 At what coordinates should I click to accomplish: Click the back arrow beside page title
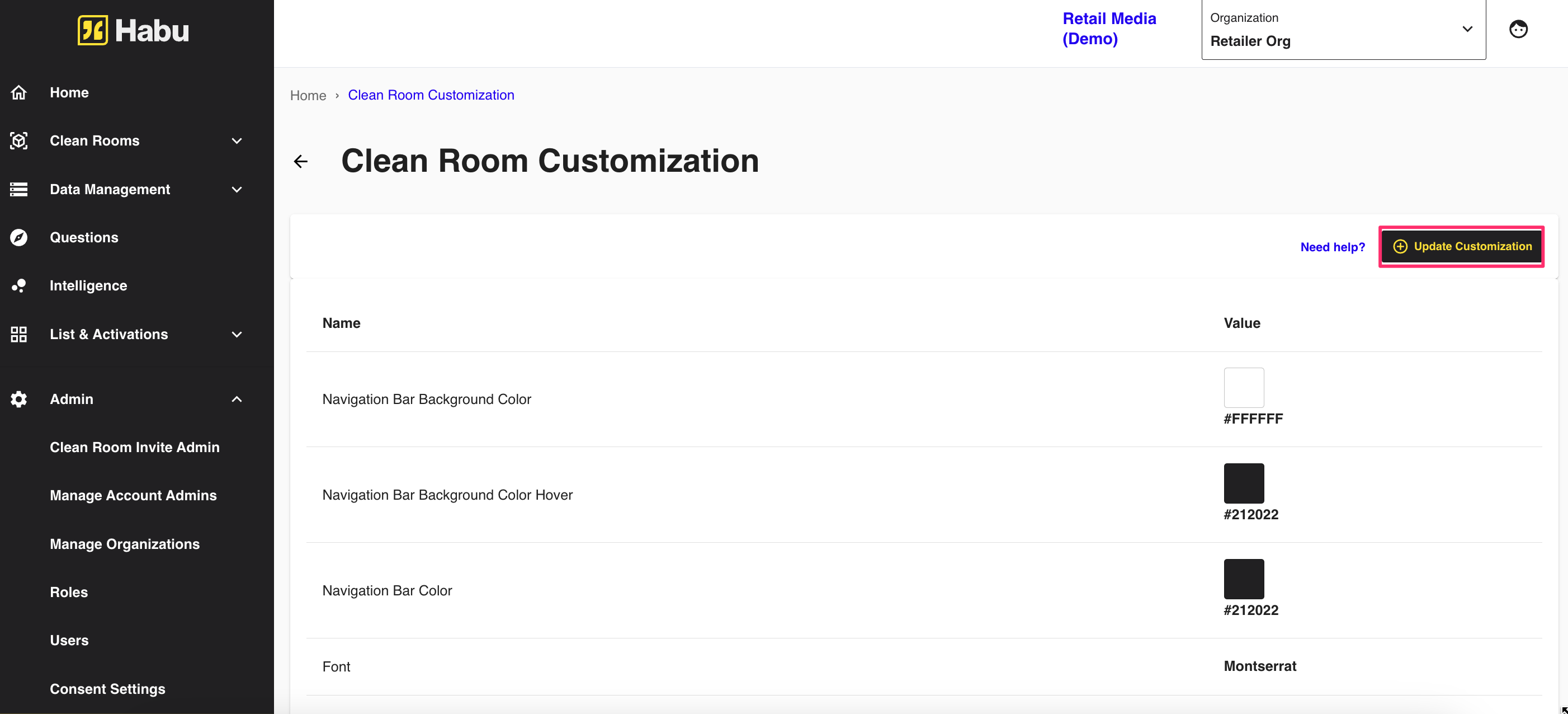301,162
